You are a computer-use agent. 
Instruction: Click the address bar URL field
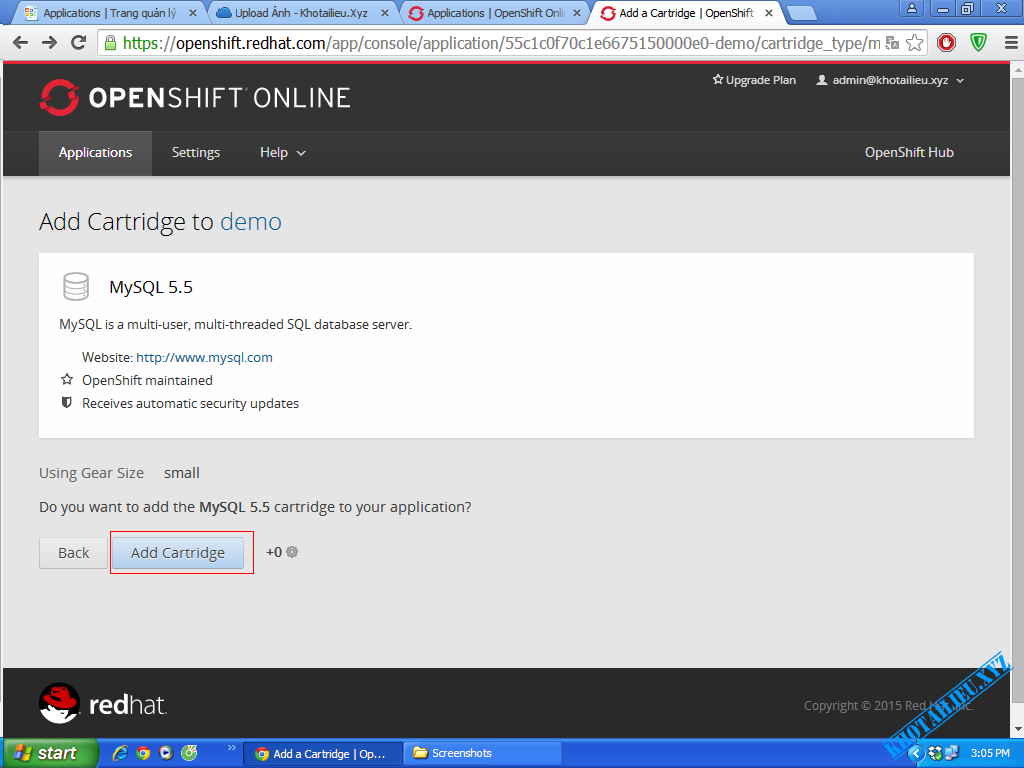tap(500, 43)
